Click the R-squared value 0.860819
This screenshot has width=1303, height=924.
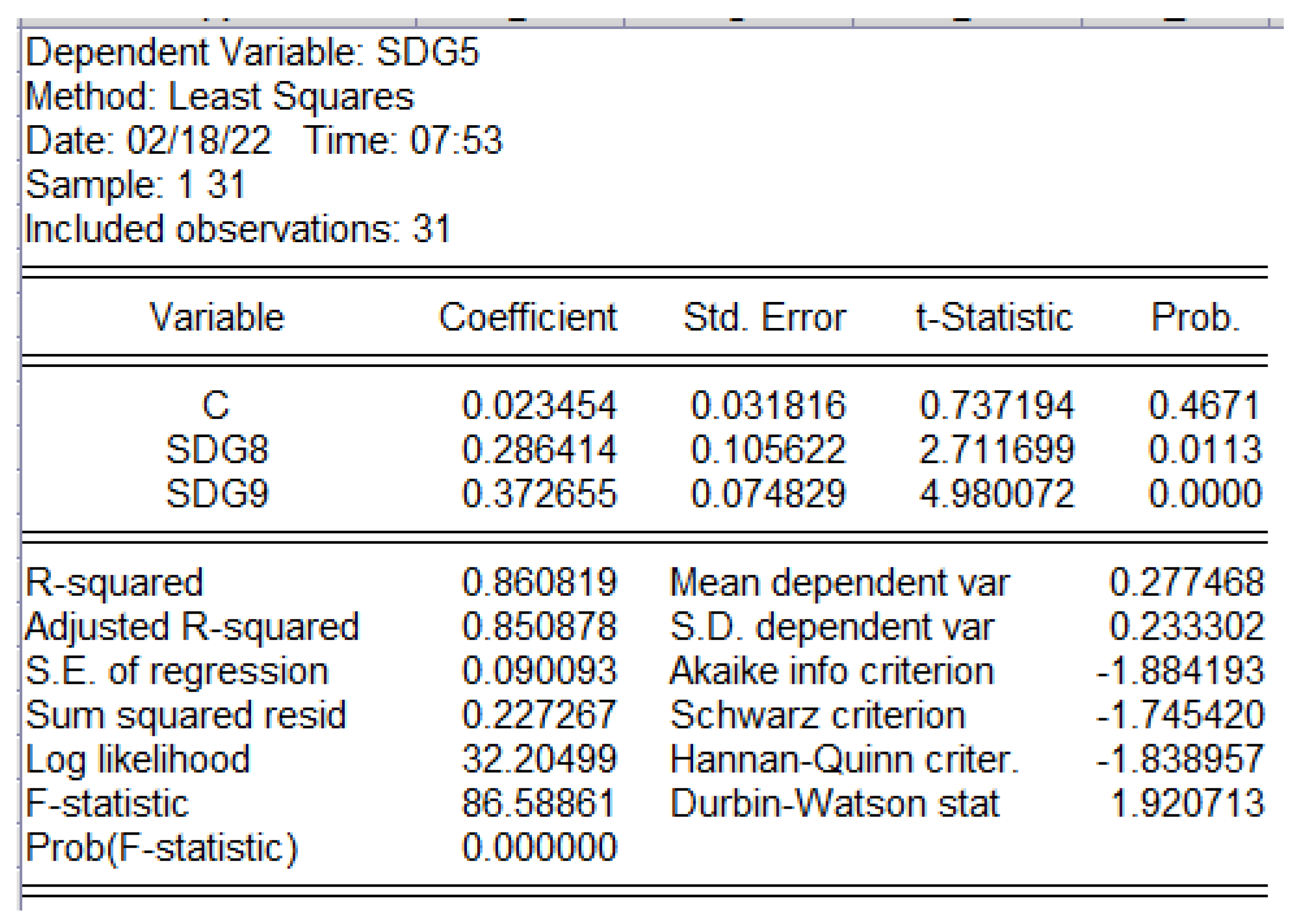coord(539,582)
